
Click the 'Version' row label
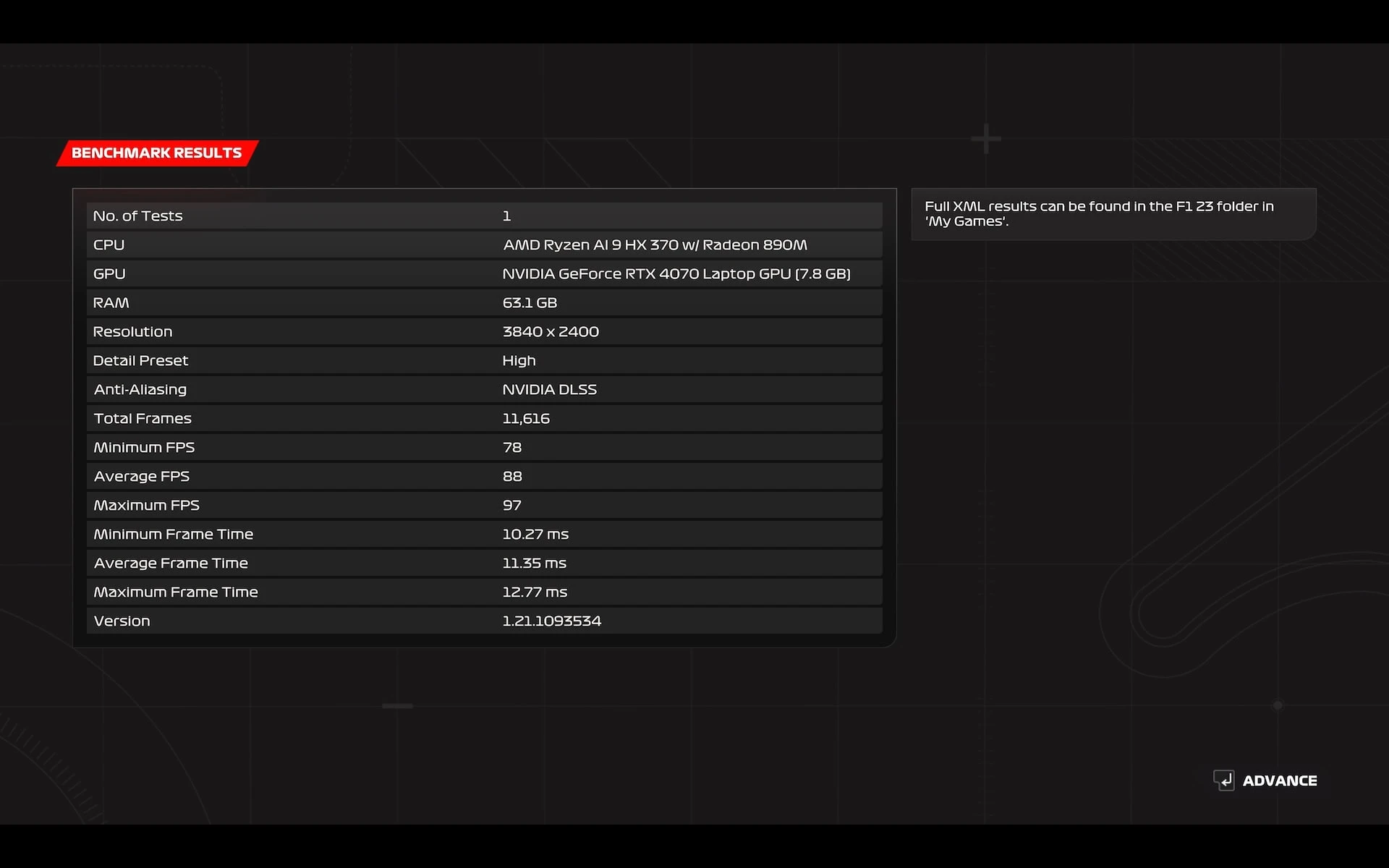[x=122, y=621]
